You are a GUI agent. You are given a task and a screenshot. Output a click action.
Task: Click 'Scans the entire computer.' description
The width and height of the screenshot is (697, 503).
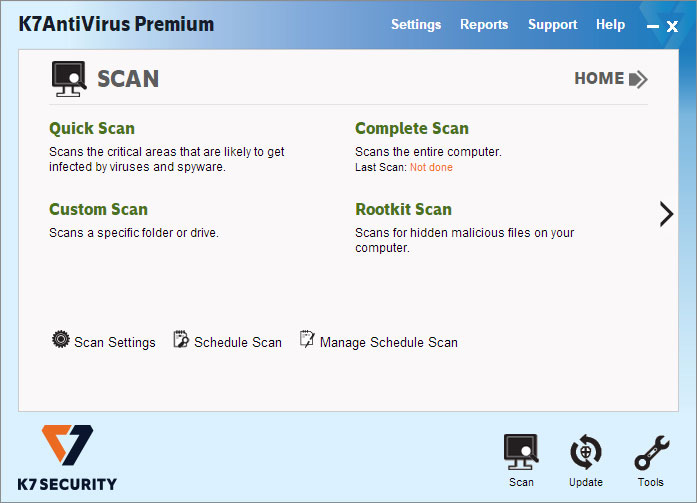(428, 152)
